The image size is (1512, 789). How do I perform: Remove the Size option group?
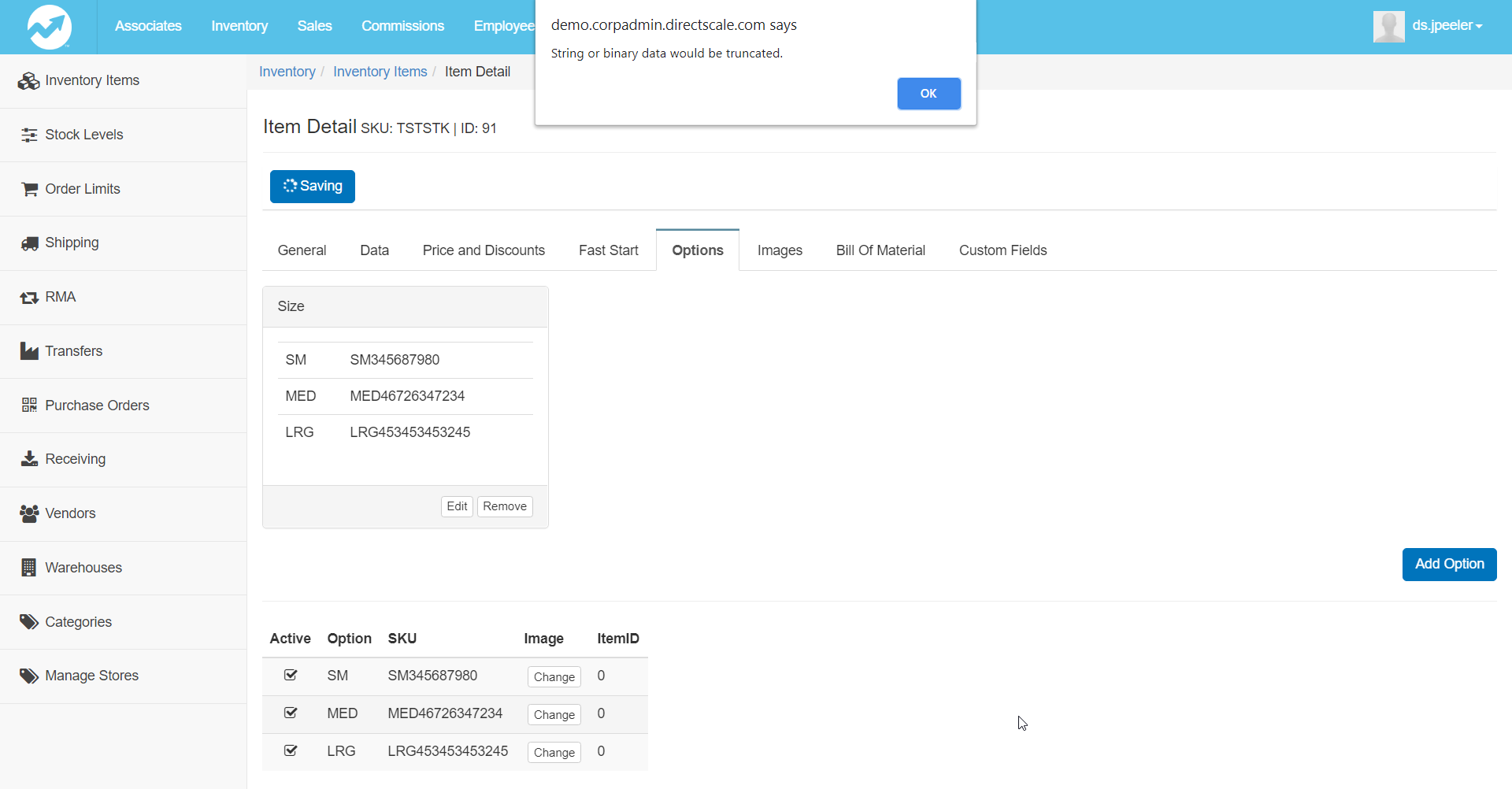pyautogui.click(x=505, y=506)
